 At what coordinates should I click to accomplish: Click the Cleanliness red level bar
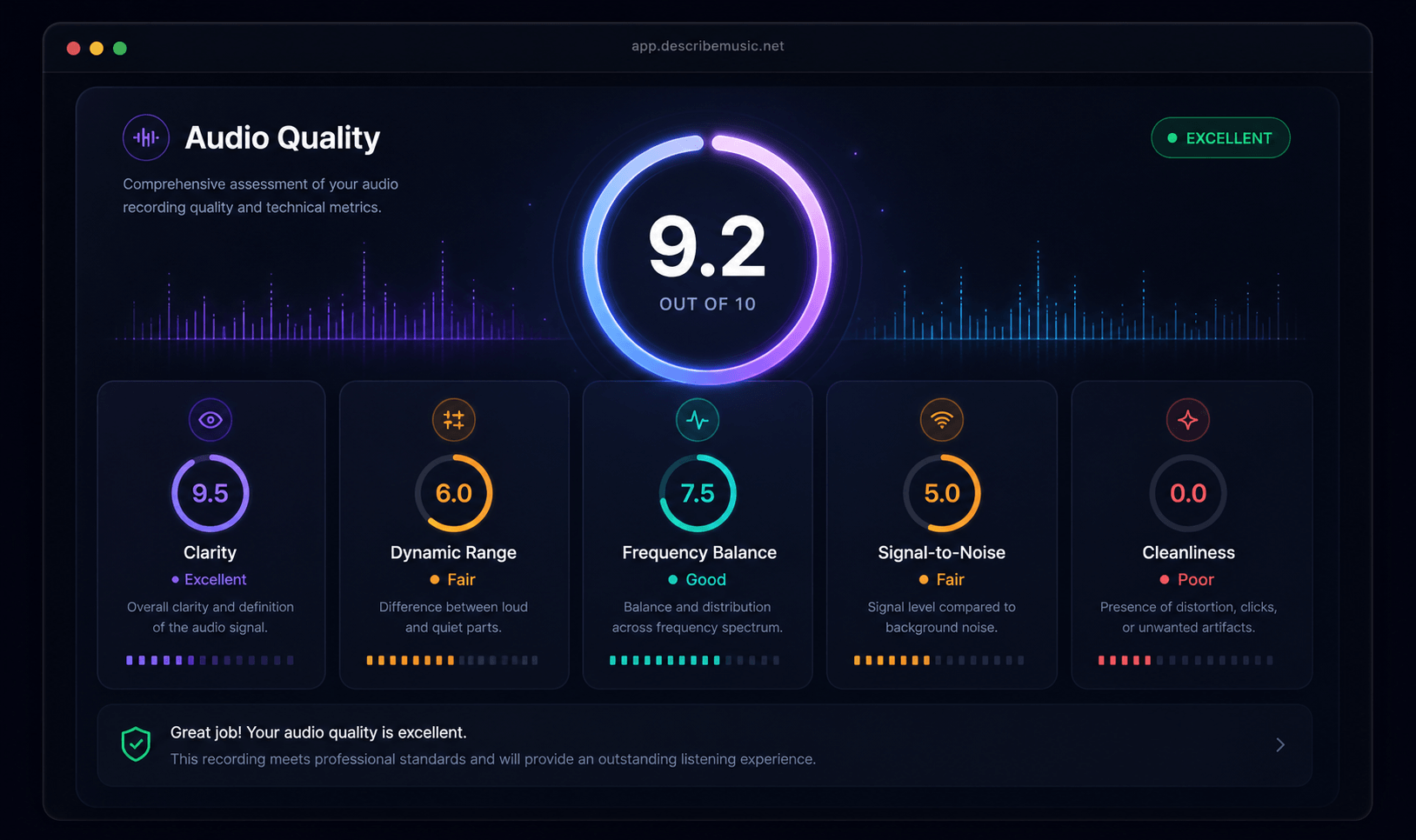(x=1186, y=661)
